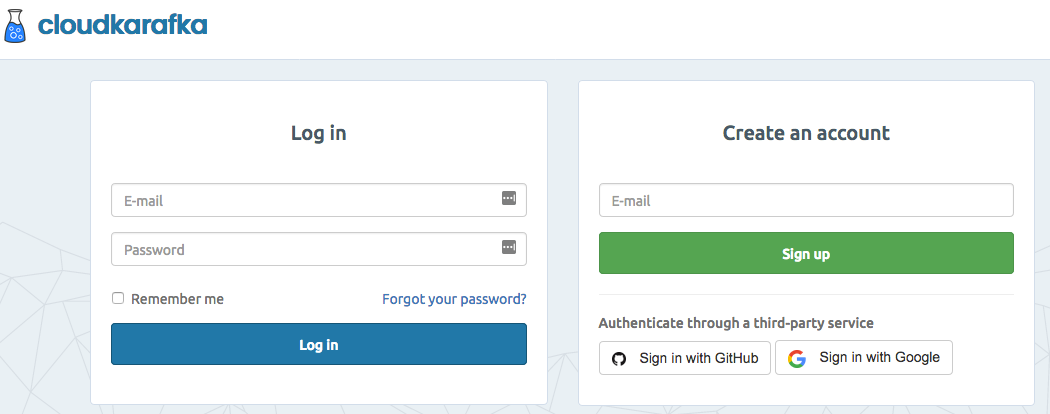Click the Google G logo icon
1050x414 pixels.
coord(797,358)
